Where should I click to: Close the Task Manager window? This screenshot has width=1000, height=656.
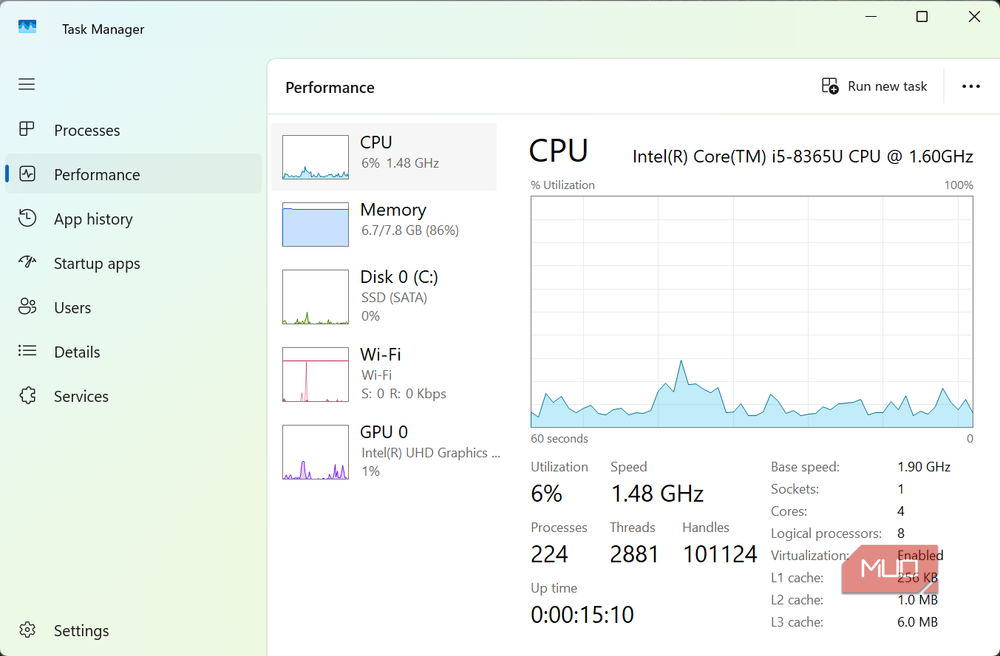(974, 17)
